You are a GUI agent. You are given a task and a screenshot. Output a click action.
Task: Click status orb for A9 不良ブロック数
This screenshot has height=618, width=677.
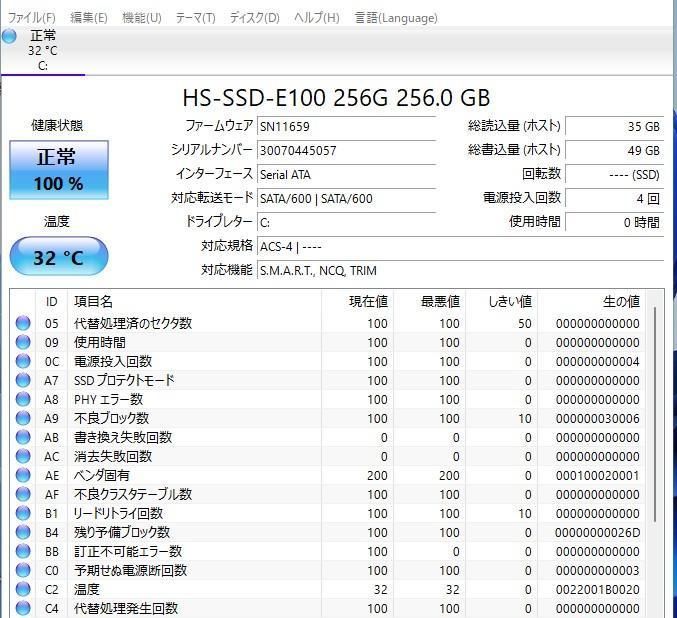coord(23,418)
